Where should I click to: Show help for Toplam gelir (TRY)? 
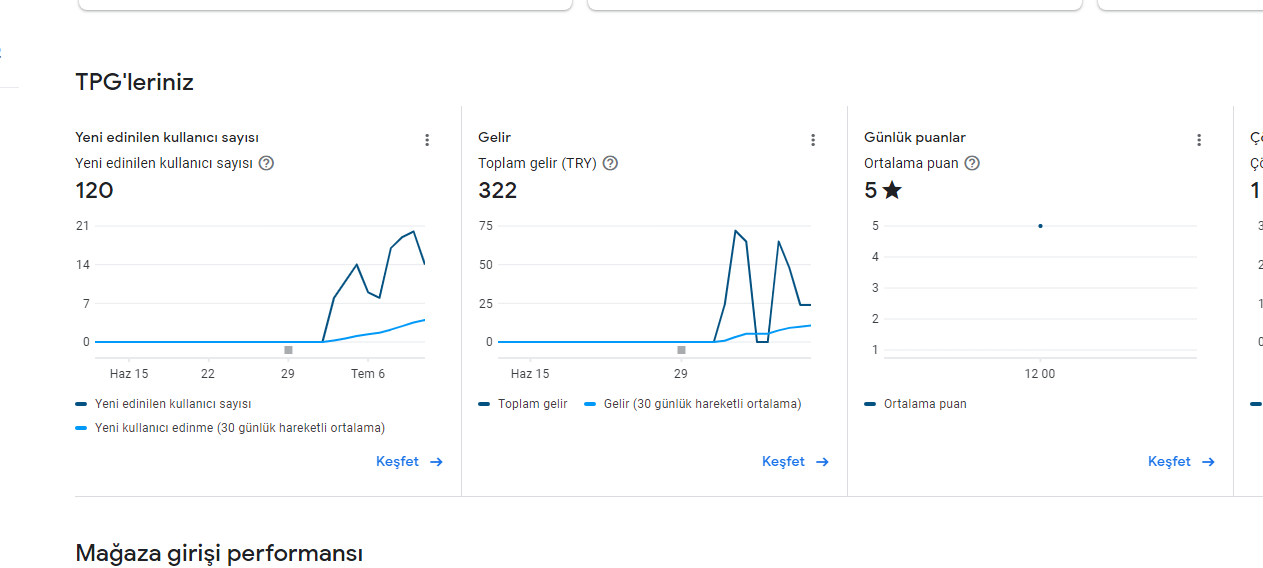[610, 163]
